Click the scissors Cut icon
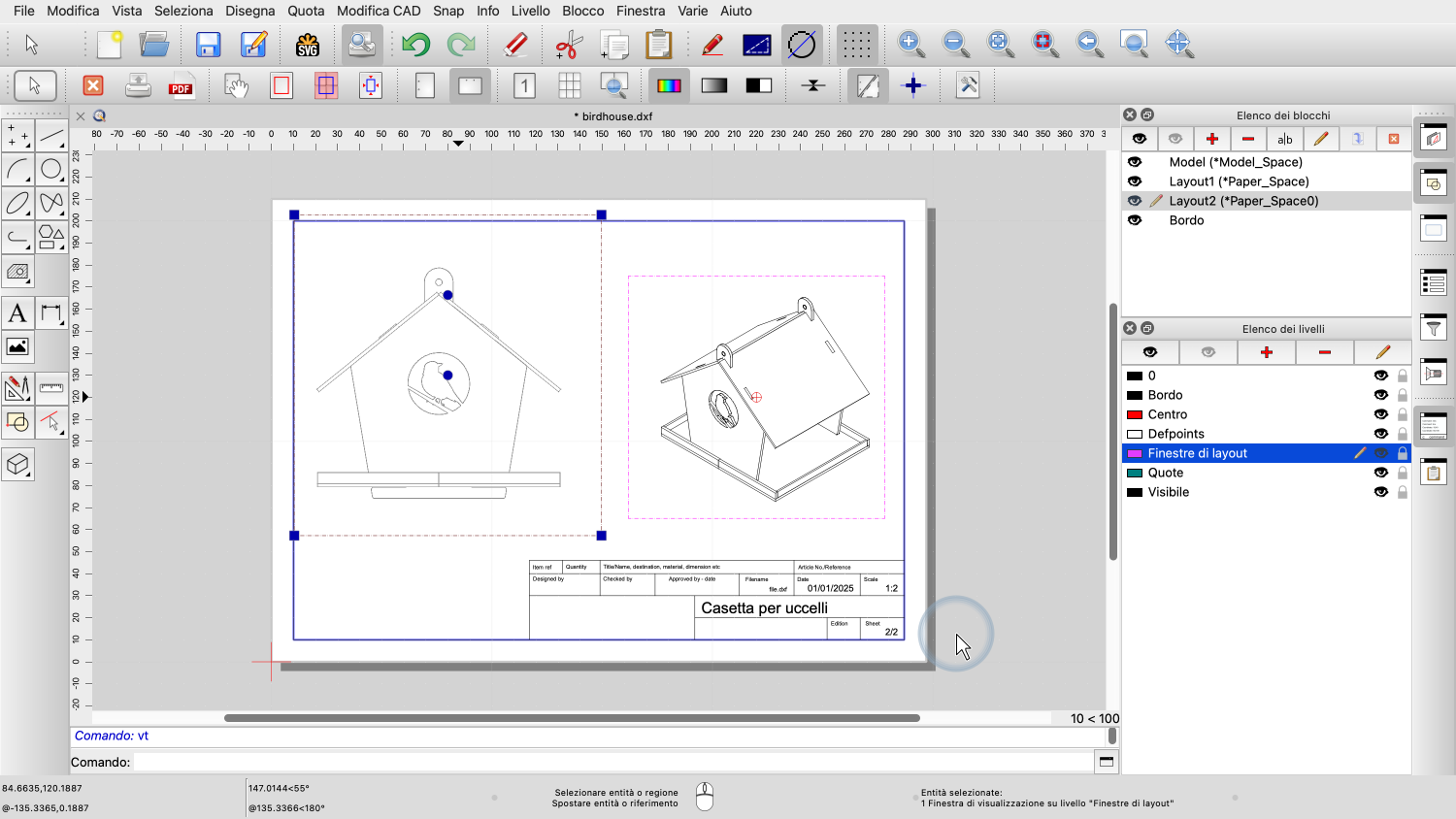 (569, 45)
